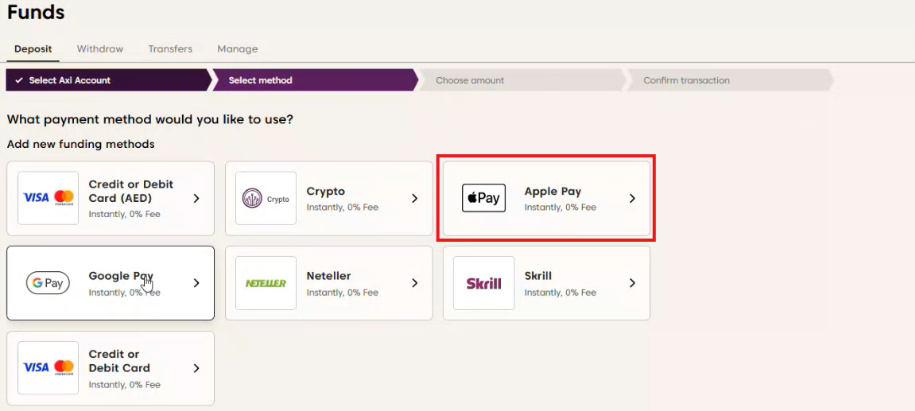Viewport: 915px width, 411px height.
Task: Open the Neteller chevron arrow
Action: 414,283
